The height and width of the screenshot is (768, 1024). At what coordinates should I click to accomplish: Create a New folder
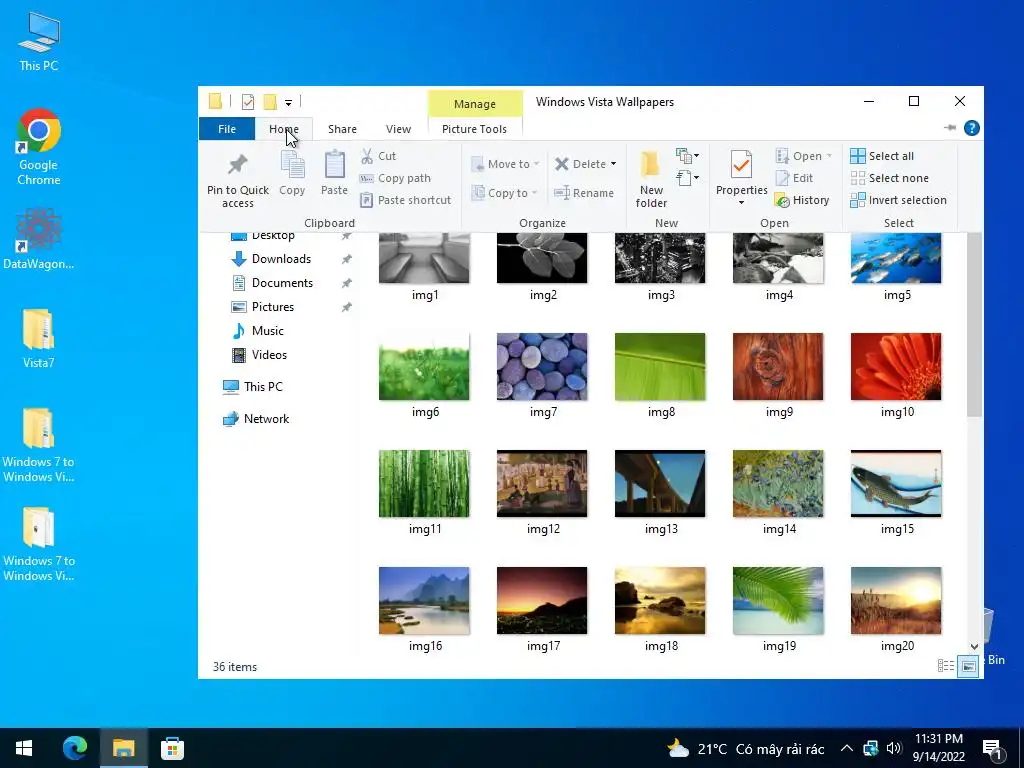pyautogui.click(x=651, y=179)
